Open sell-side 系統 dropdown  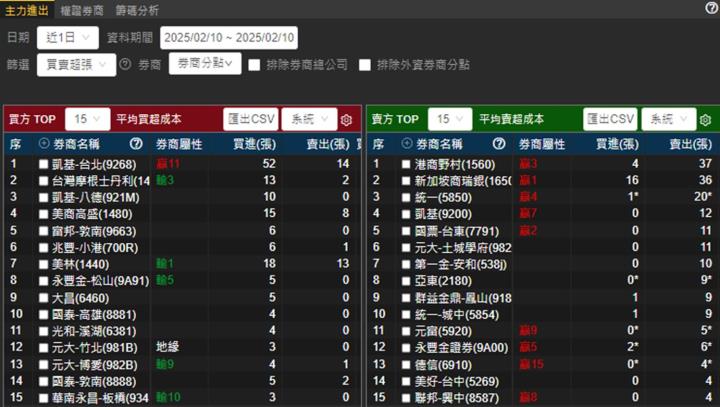click(669, 119)
